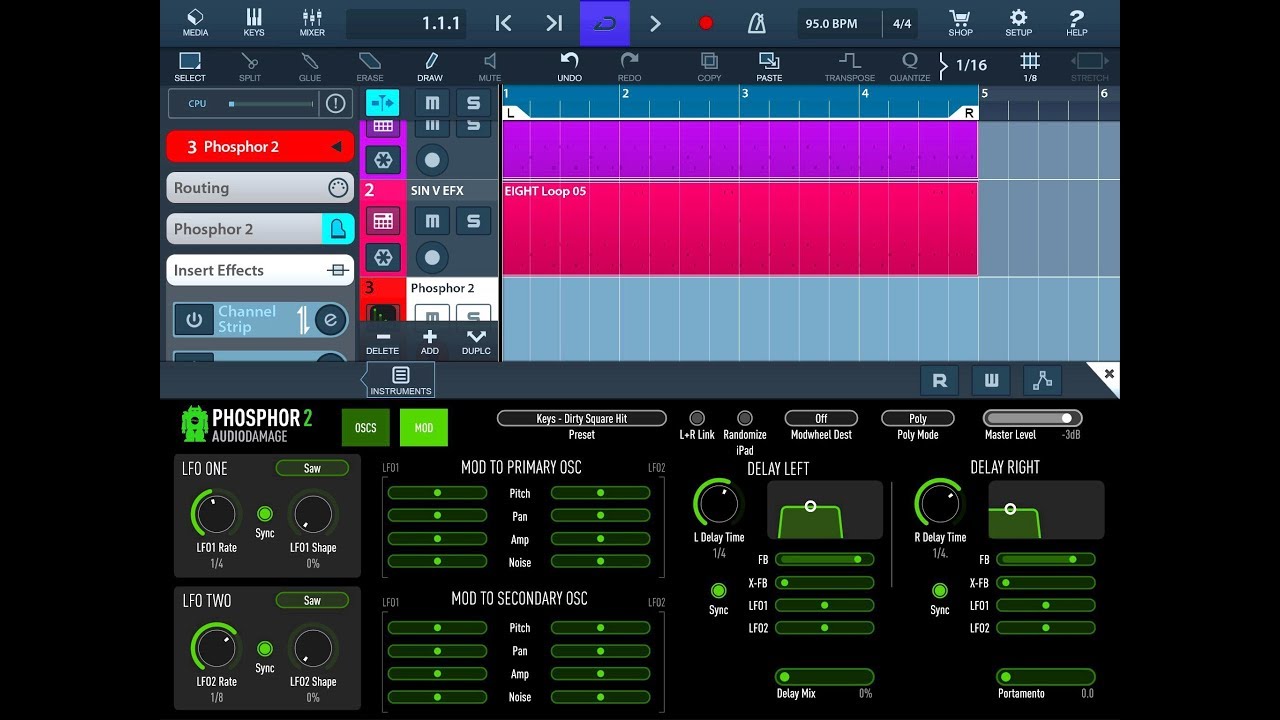
Task: Choose the Glue tool
Action: (x=310, y=67)
